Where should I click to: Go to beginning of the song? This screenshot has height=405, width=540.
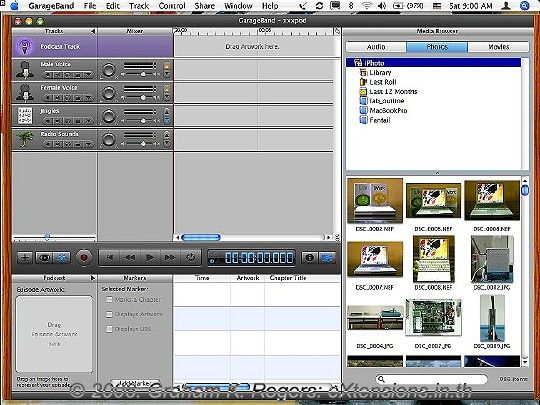[x=110, y=258]
